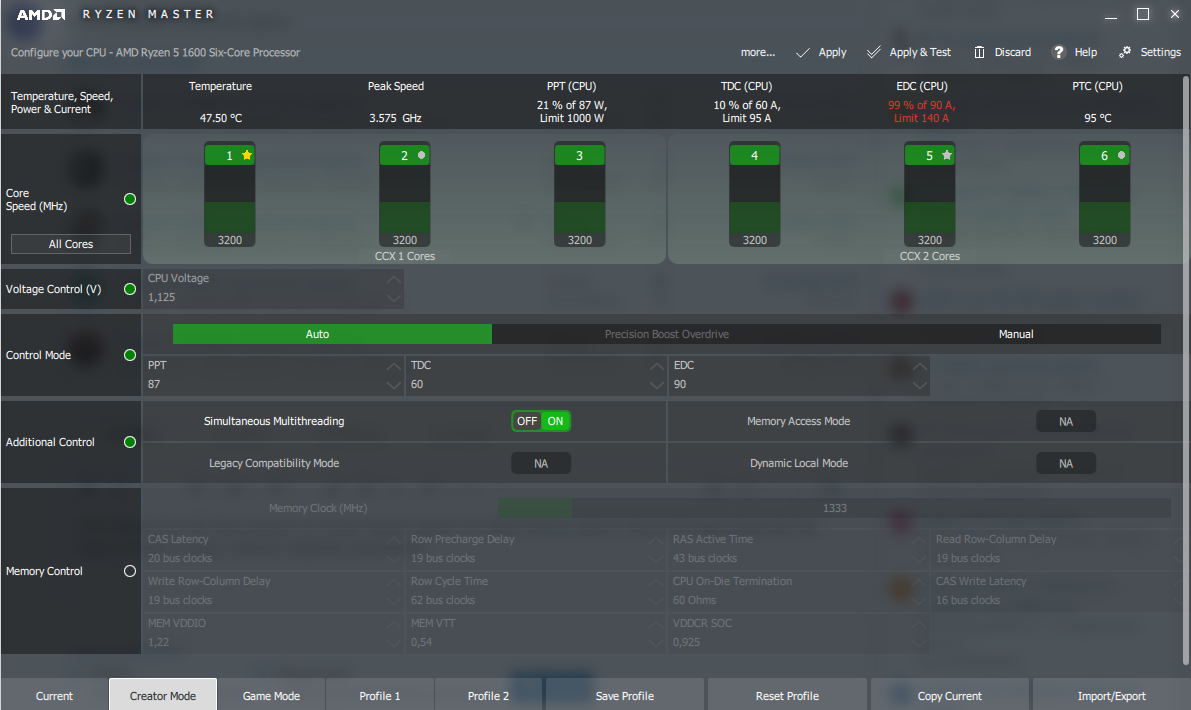1191x710 pixels.
Task: Click the Memory Clock 1333 slider
Action: tap(834, 508)
